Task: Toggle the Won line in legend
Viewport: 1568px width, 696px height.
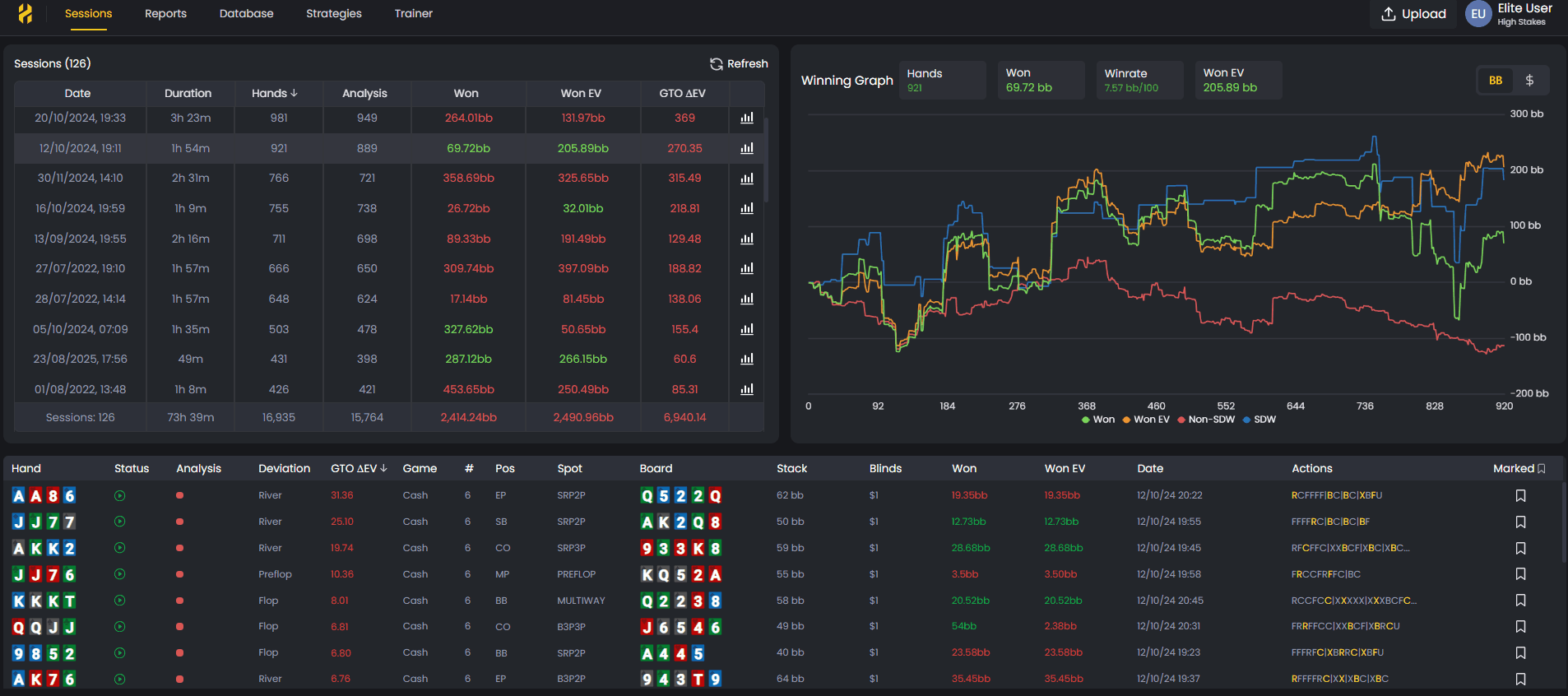Action: point(1098,420)
